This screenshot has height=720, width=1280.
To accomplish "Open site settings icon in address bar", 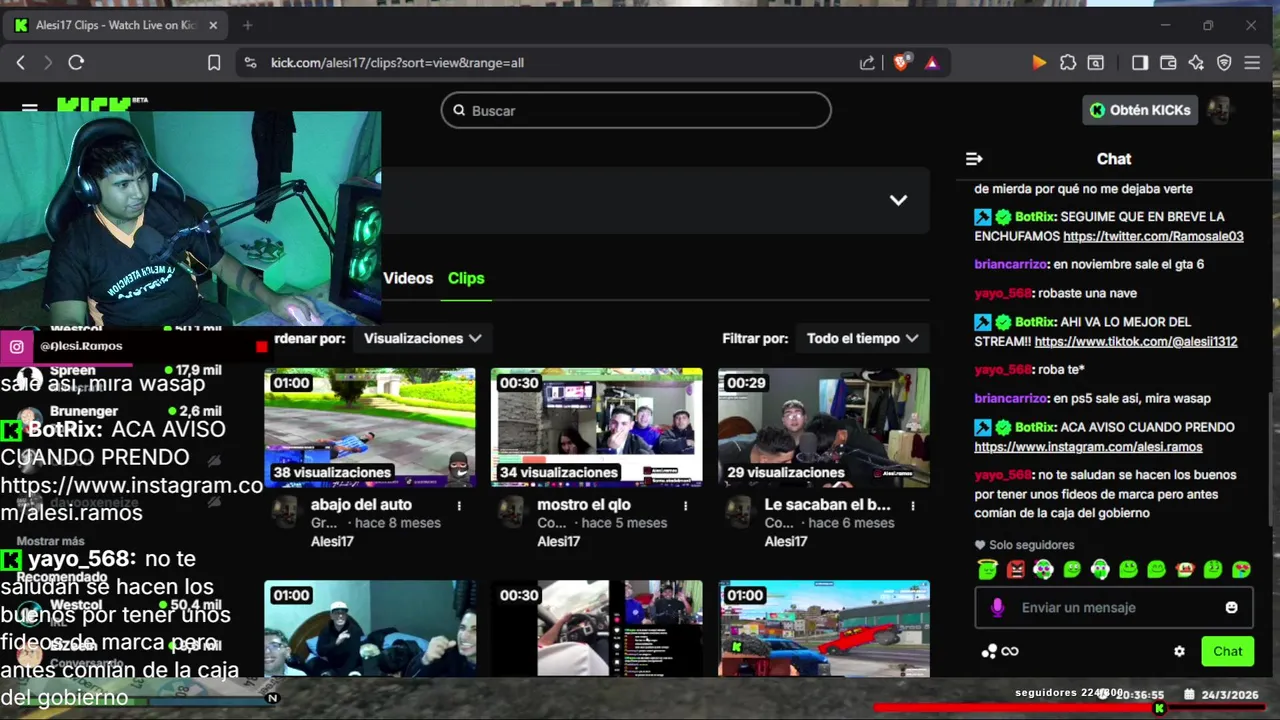I will point(250,63).
